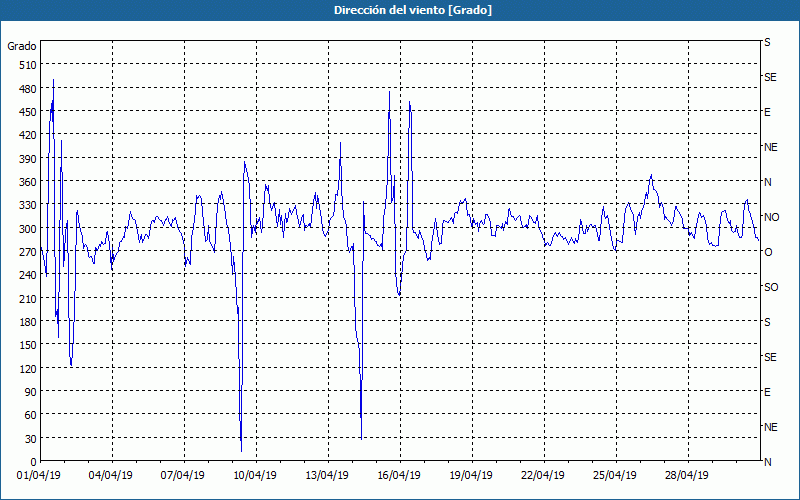
Task: Click the 120 value on the y-axis
Action: 28,368
